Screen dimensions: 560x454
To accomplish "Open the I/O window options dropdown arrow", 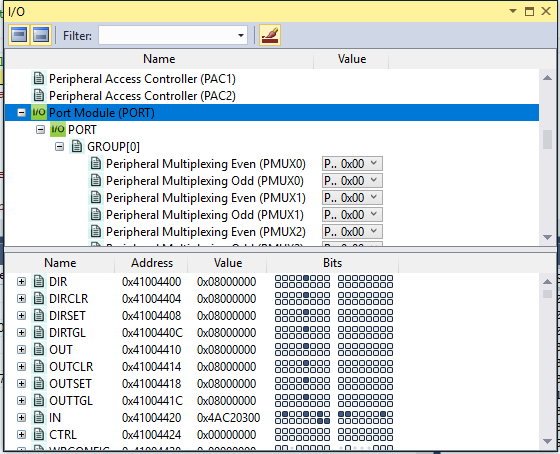I will pyautogui.click(x=513, y=11).
